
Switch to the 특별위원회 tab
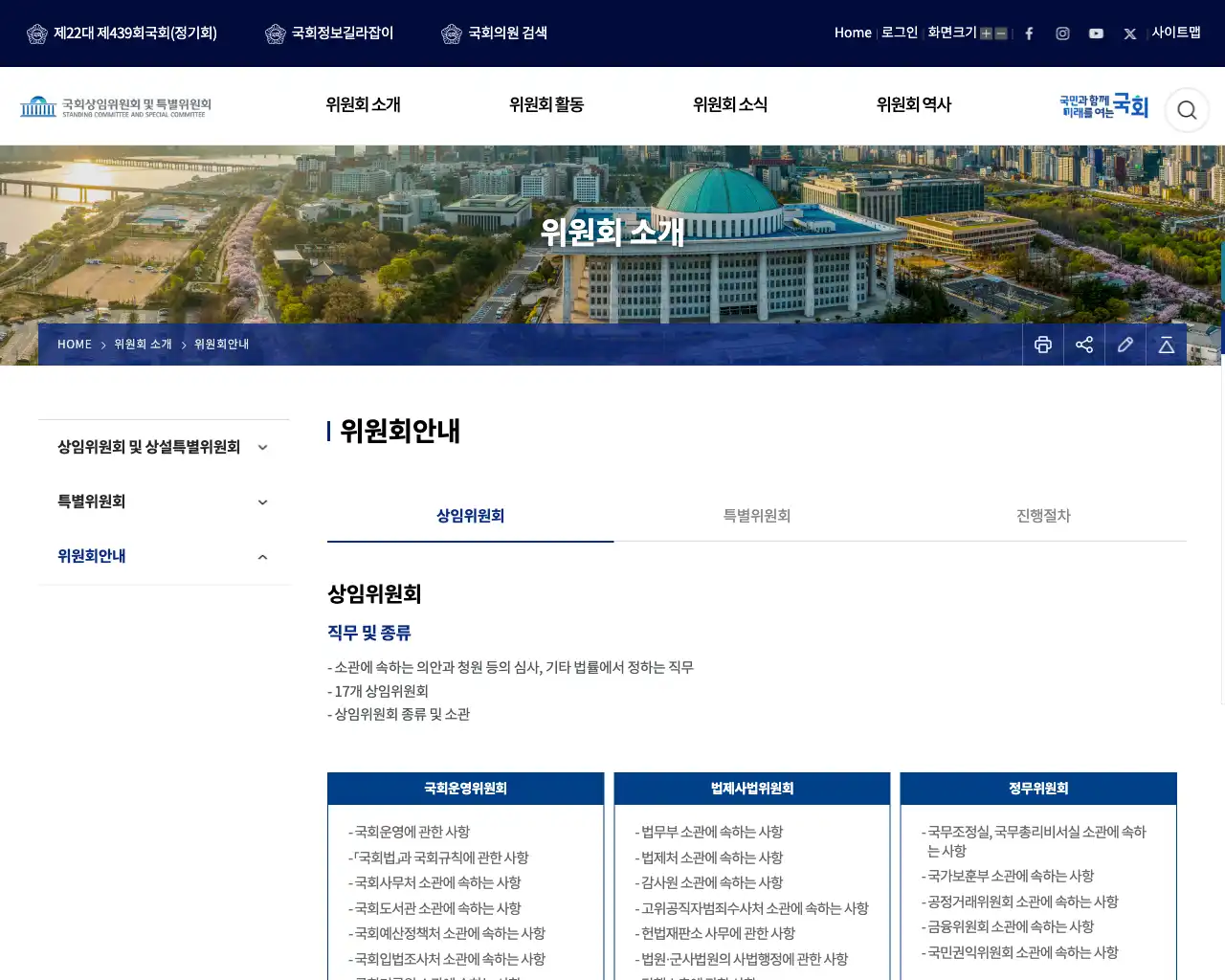point(757,516)
